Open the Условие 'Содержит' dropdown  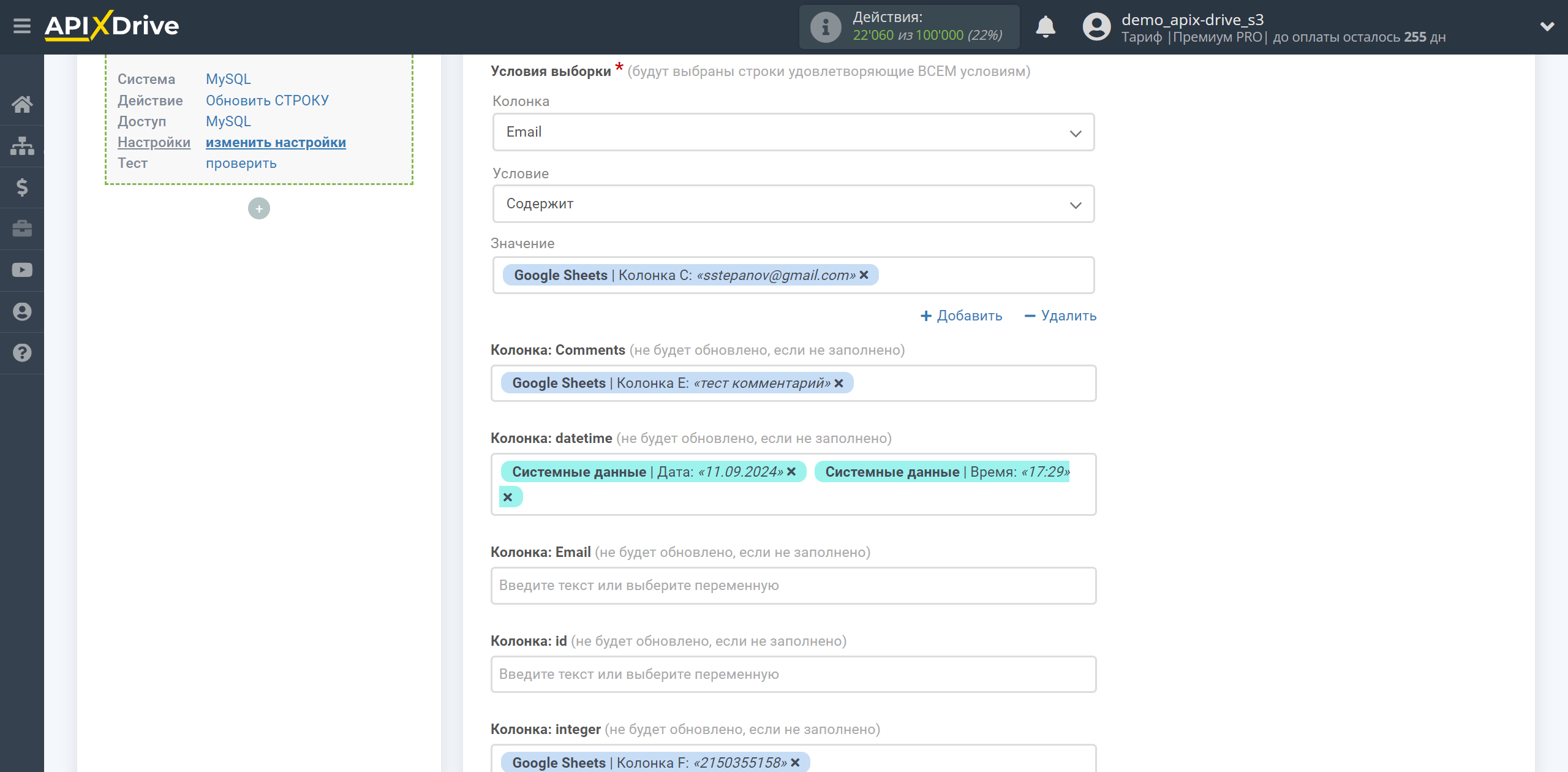pyautogui.click(x=793, y=204)
